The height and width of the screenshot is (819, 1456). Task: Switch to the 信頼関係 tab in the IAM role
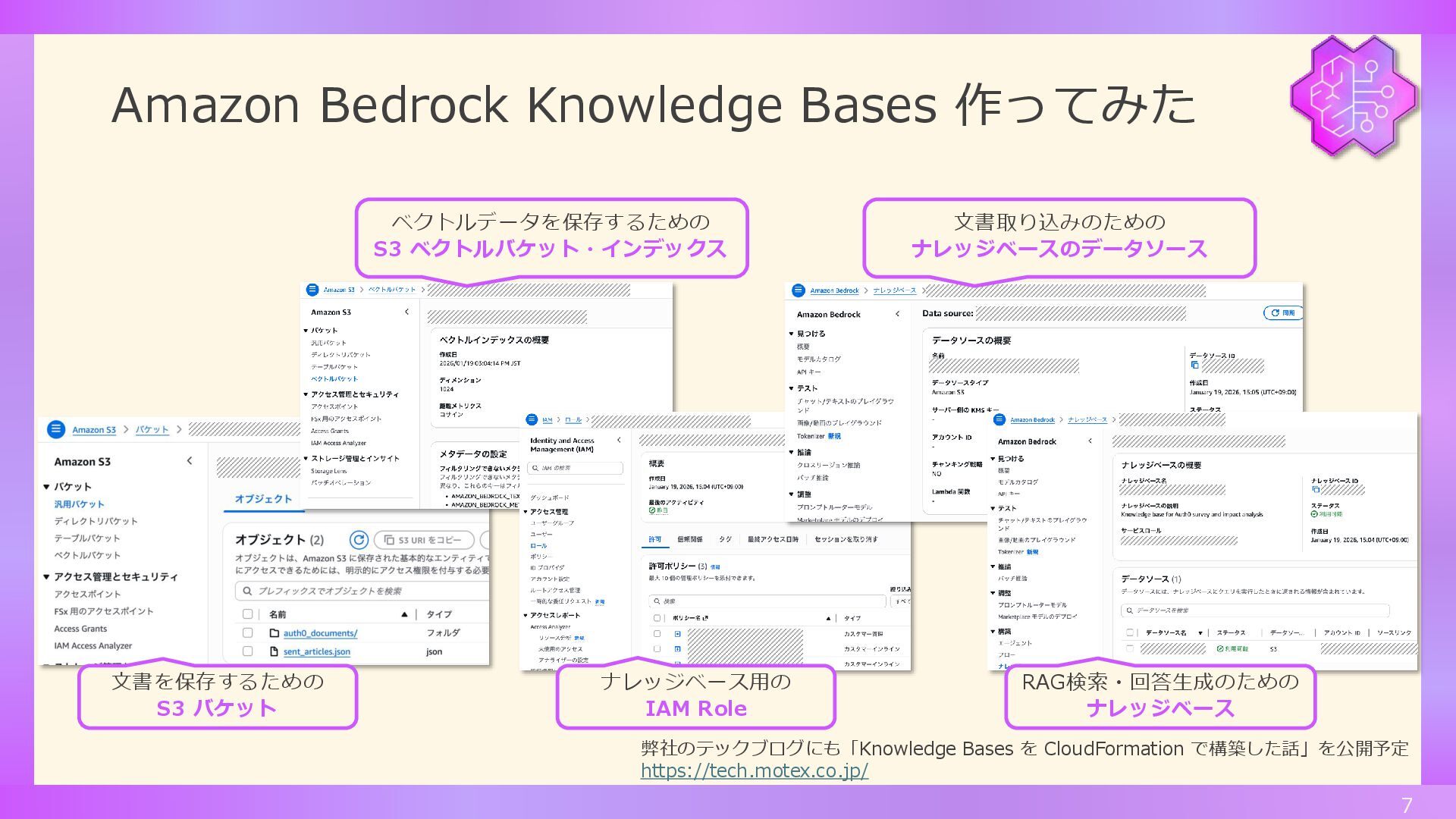click(x=689, y=539)
